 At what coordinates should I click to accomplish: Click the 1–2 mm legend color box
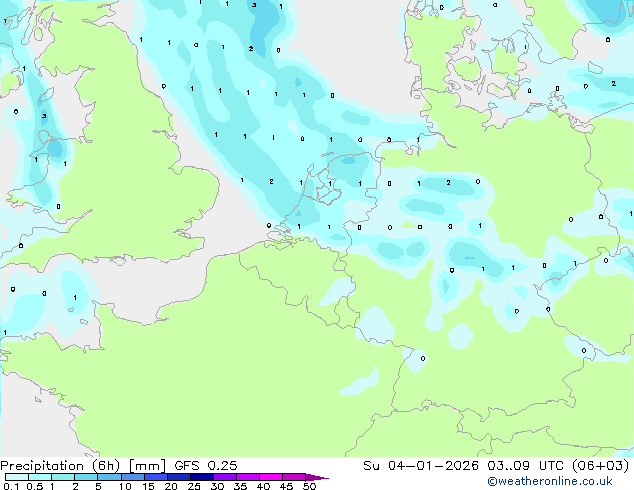[63, 477]
